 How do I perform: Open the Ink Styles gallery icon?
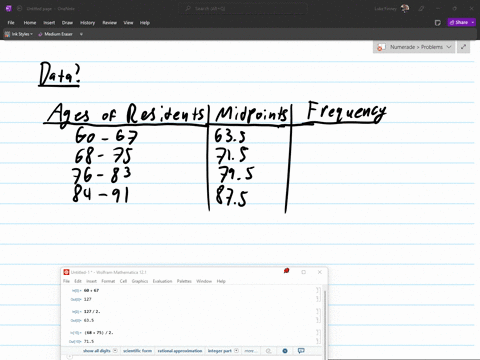click(7, 34)
